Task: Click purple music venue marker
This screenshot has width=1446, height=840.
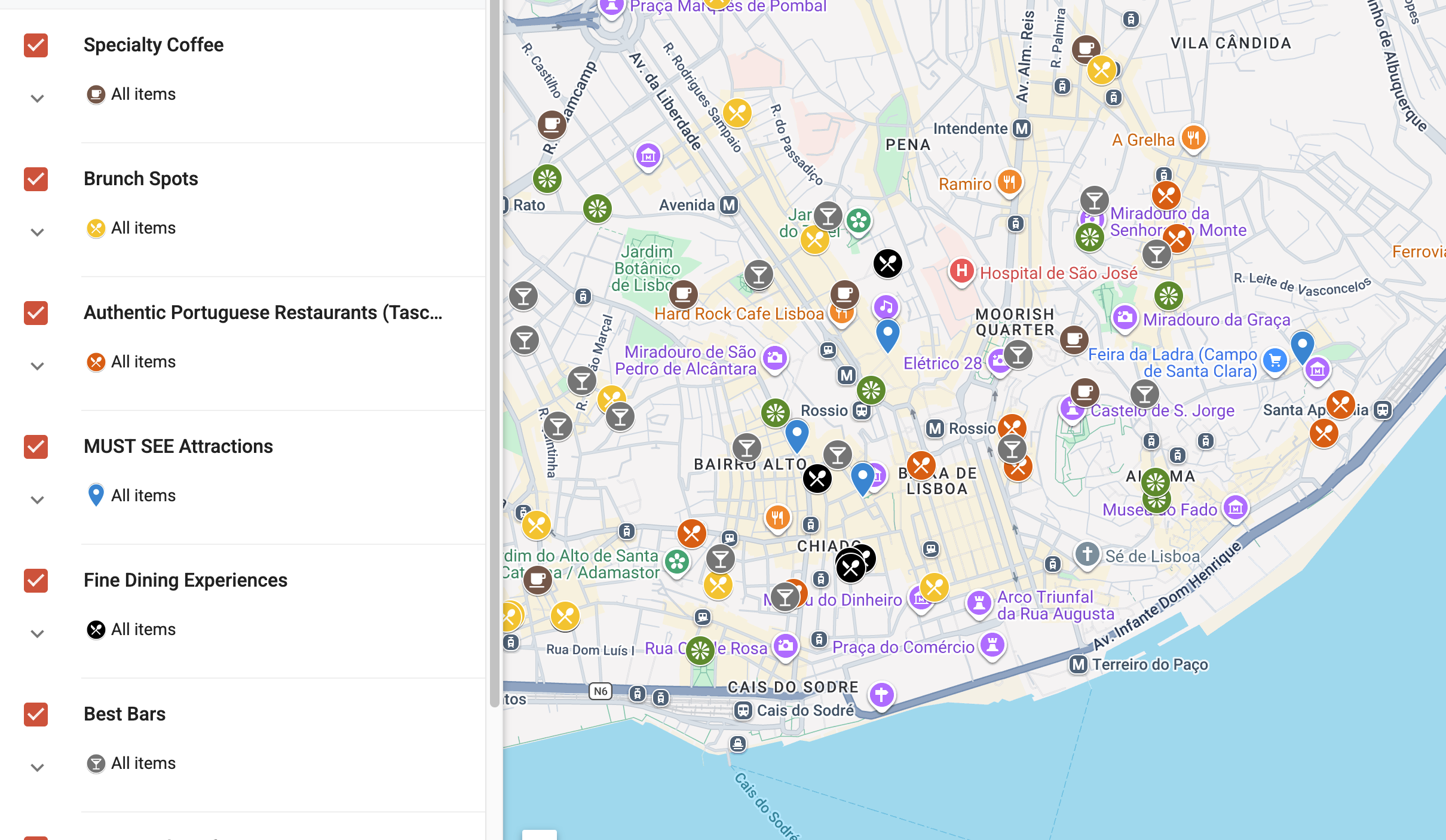Action: pyautogui.click(x=886, y=308)
